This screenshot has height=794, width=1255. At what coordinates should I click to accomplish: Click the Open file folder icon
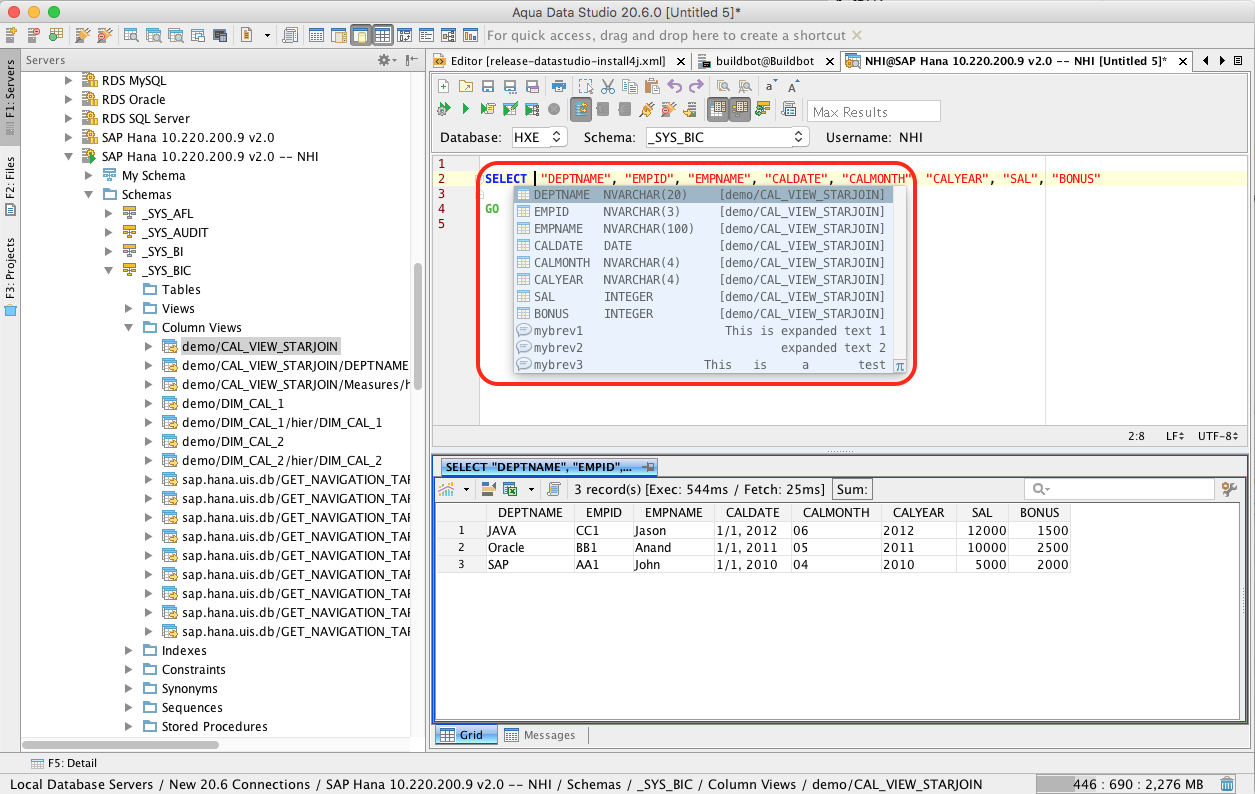465,87
